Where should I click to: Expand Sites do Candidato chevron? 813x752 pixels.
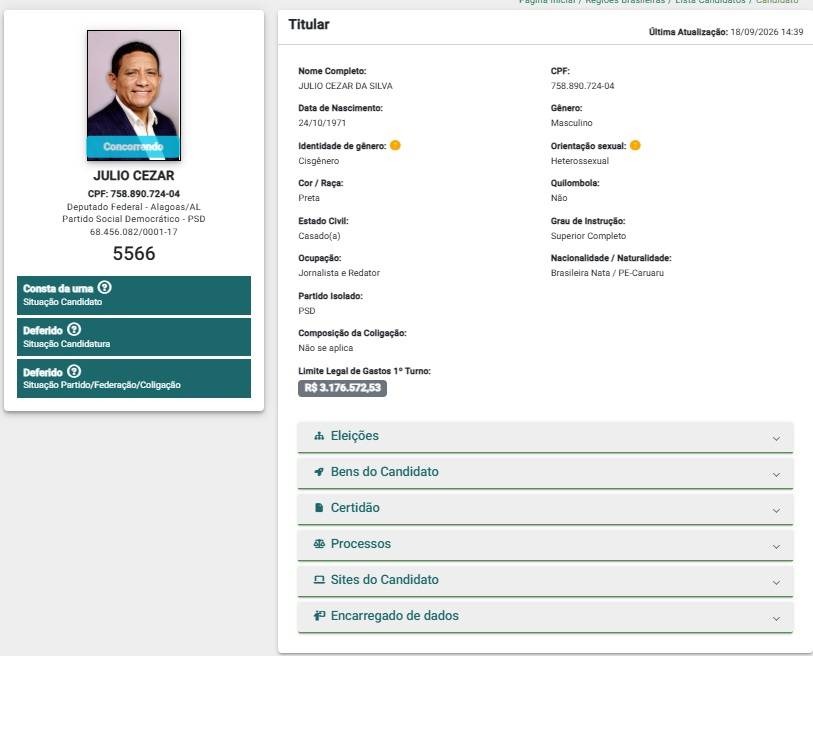coord(776,582)
